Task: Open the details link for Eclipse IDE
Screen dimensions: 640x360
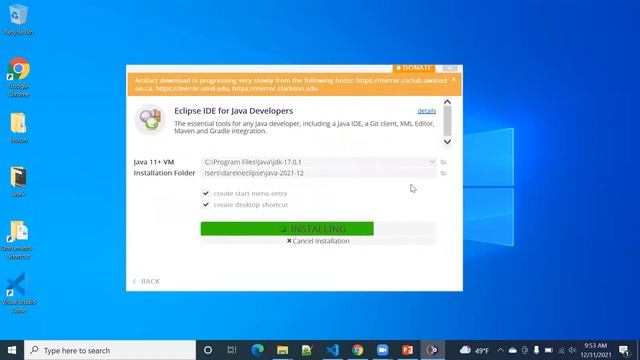Action: (427, 111)
